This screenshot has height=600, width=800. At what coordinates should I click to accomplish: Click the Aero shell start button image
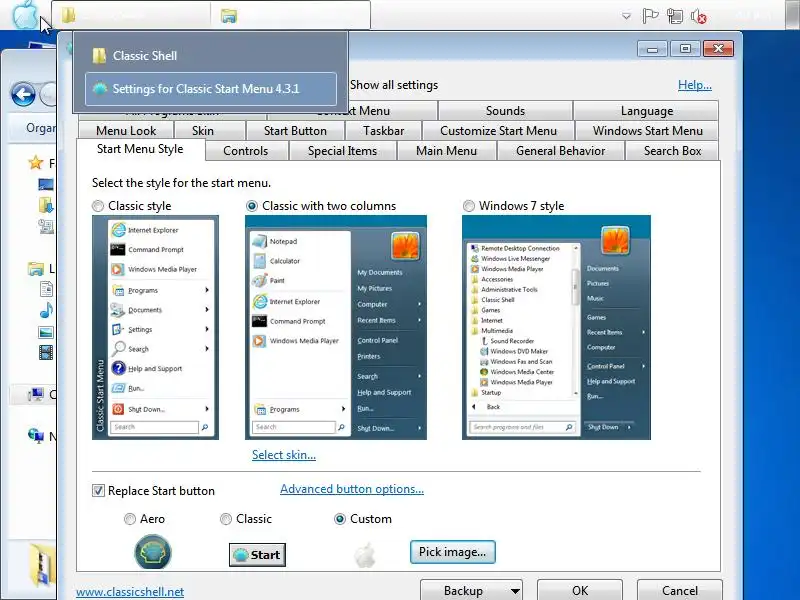(x=153, y=552)
